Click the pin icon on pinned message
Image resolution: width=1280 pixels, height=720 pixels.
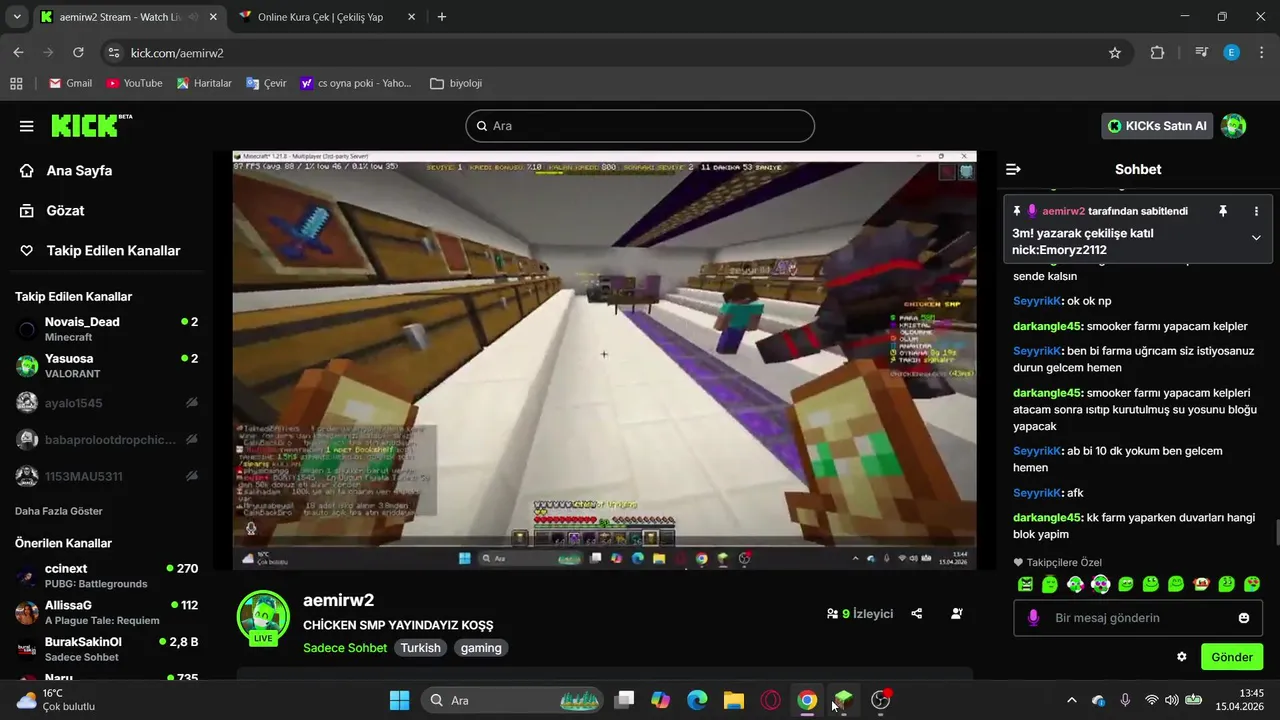pos(1222,211)
